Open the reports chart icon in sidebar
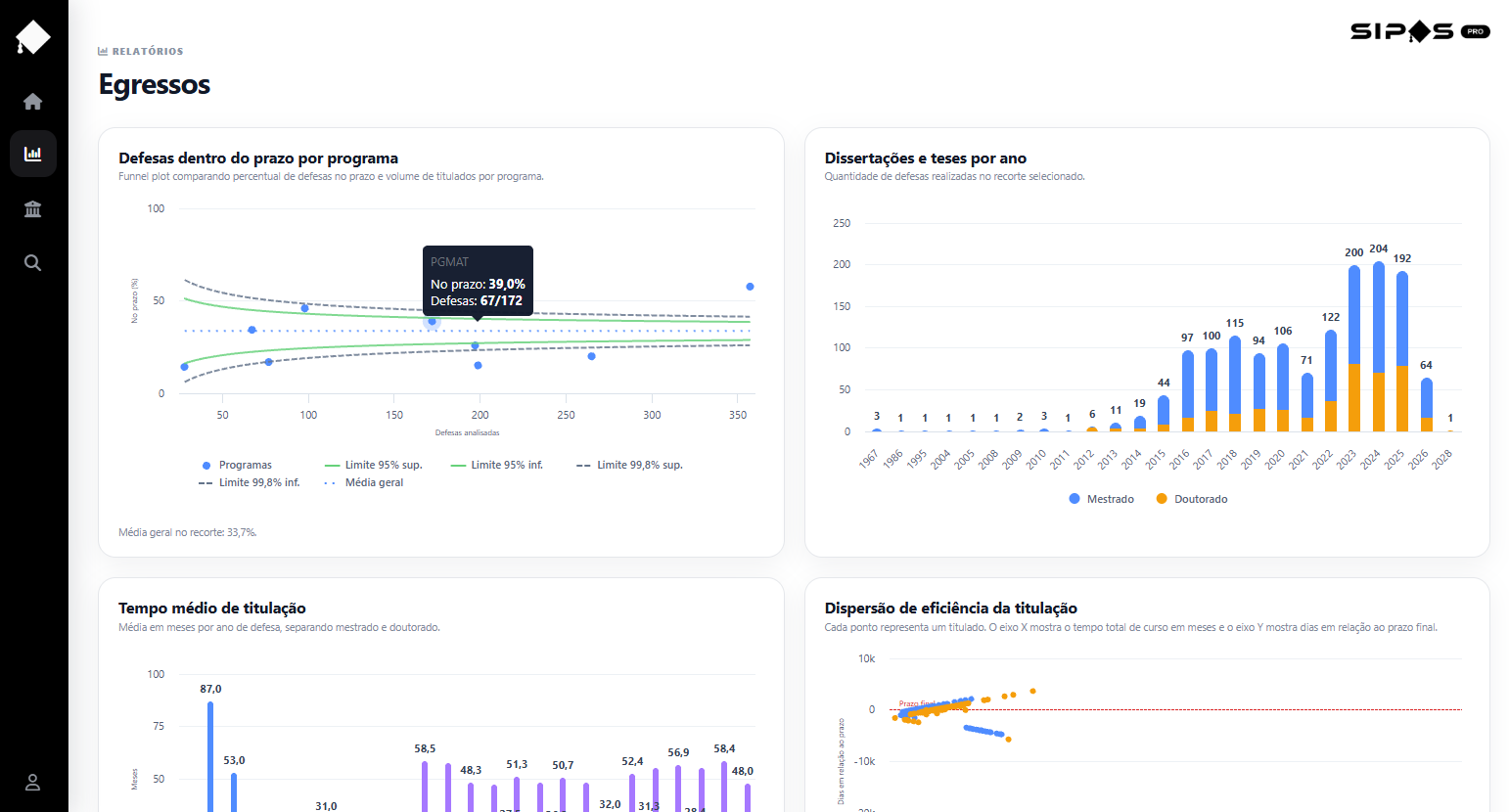The height and width of the screenshot is (812, 1509). (x=33, y=154)
